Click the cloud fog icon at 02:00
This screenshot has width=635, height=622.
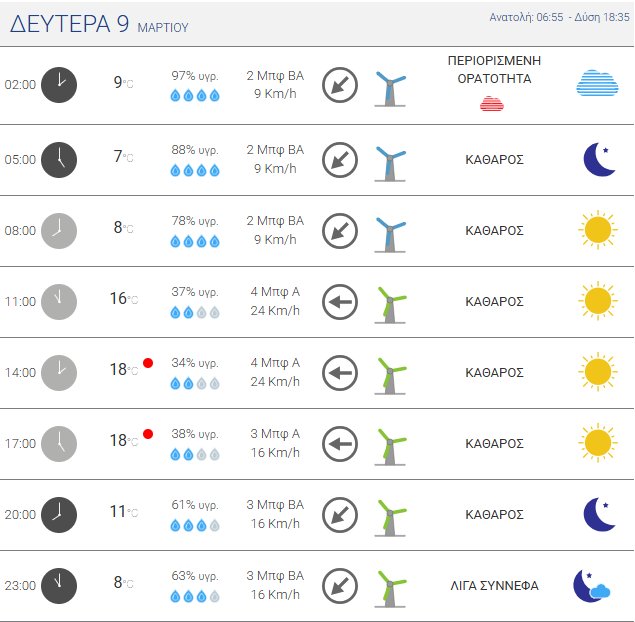(x=597, y=84)
